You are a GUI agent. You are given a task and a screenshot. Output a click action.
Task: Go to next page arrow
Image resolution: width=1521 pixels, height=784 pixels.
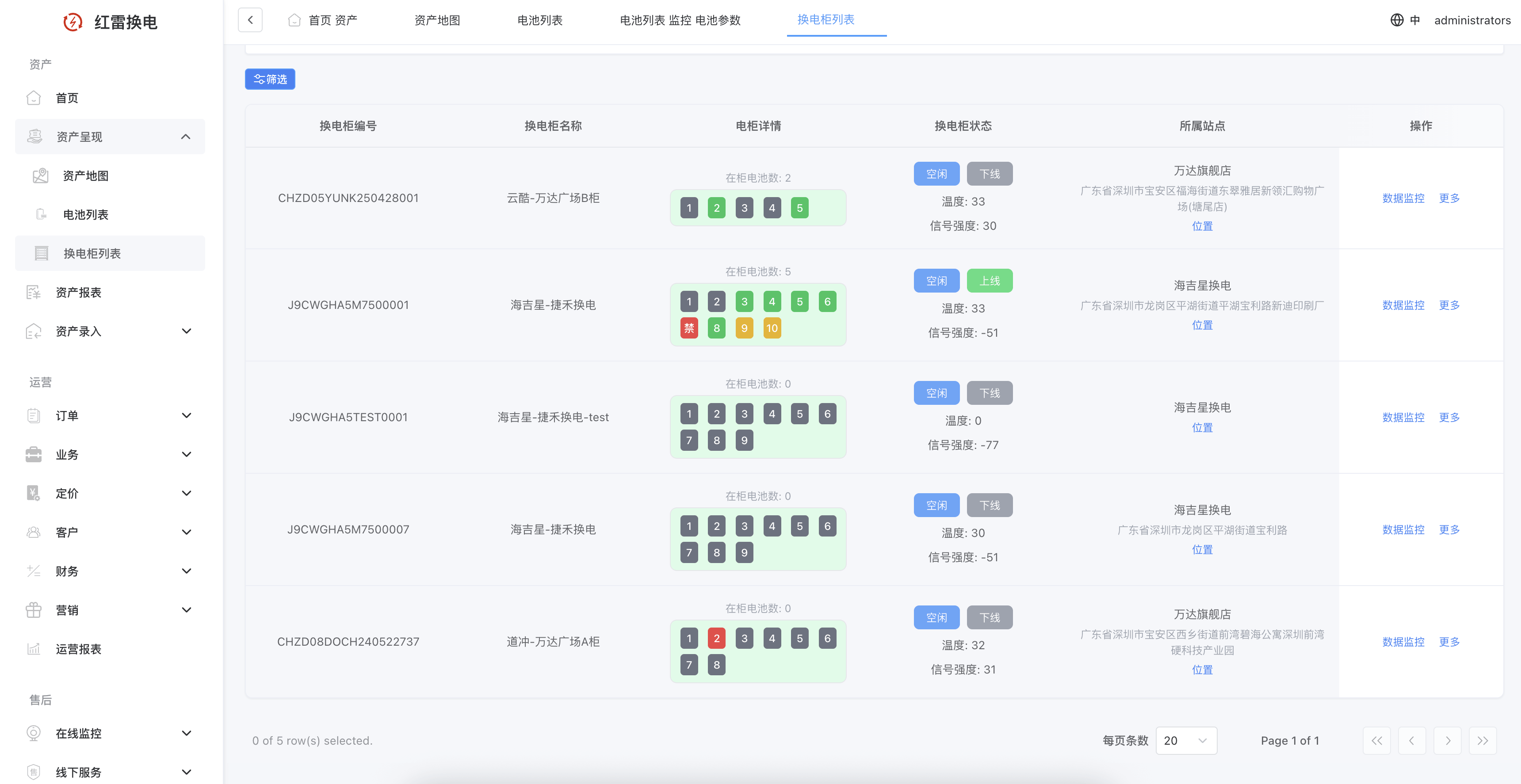(1447, 740)
